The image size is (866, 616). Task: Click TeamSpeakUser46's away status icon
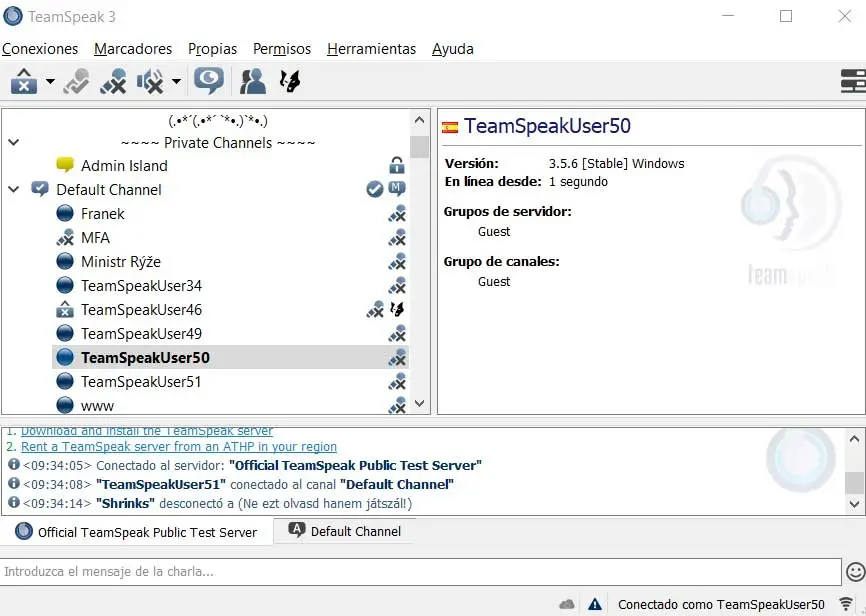[x=65, y=309]
